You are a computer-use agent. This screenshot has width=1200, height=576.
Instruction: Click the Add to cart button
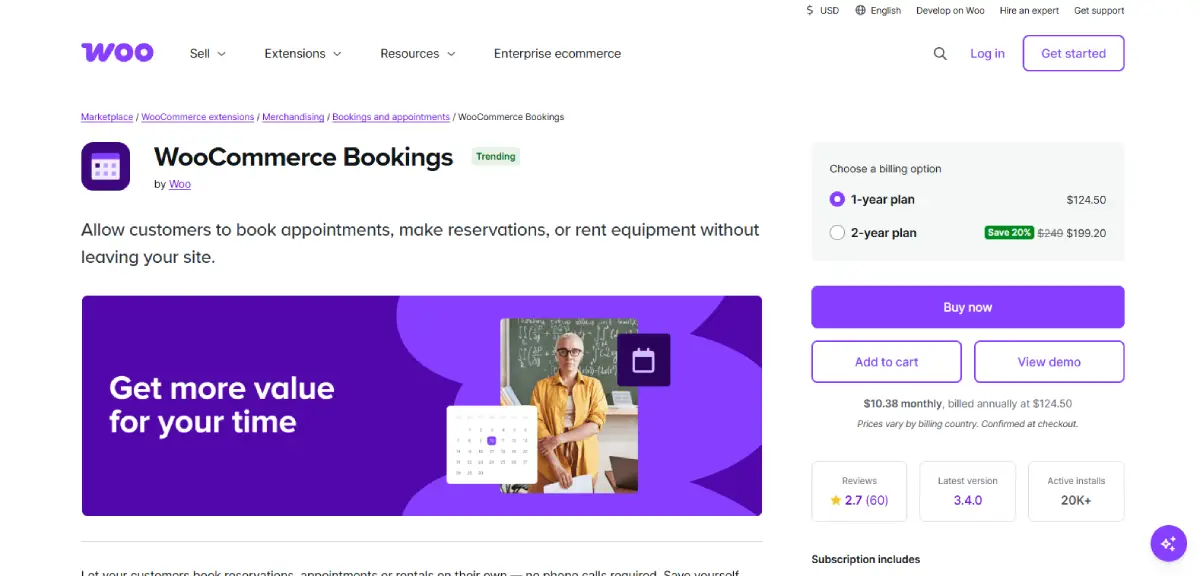coord(886,362)
